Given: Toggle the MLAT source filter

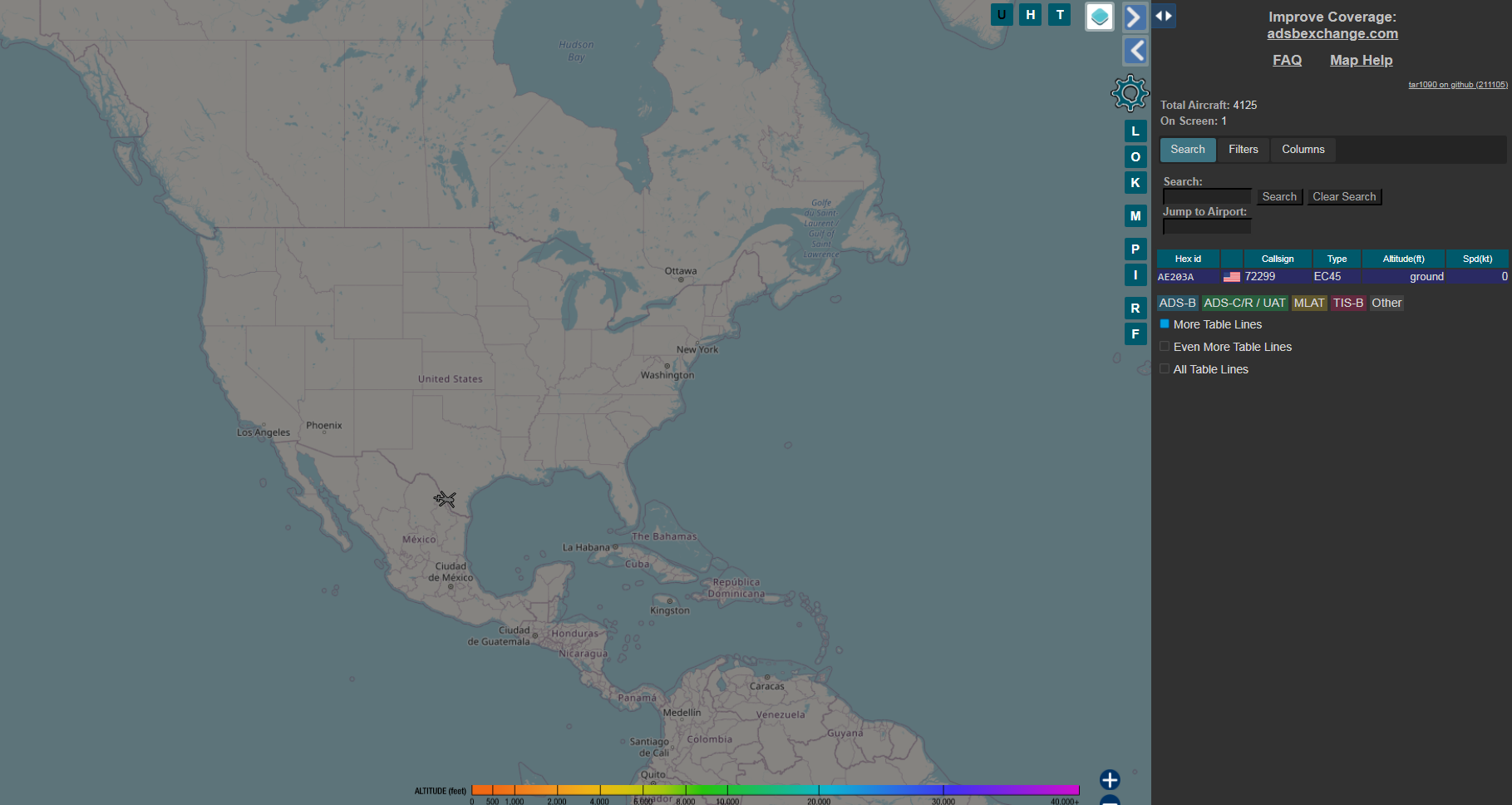Looking at the screenshot, I should tap(1309, 304).
